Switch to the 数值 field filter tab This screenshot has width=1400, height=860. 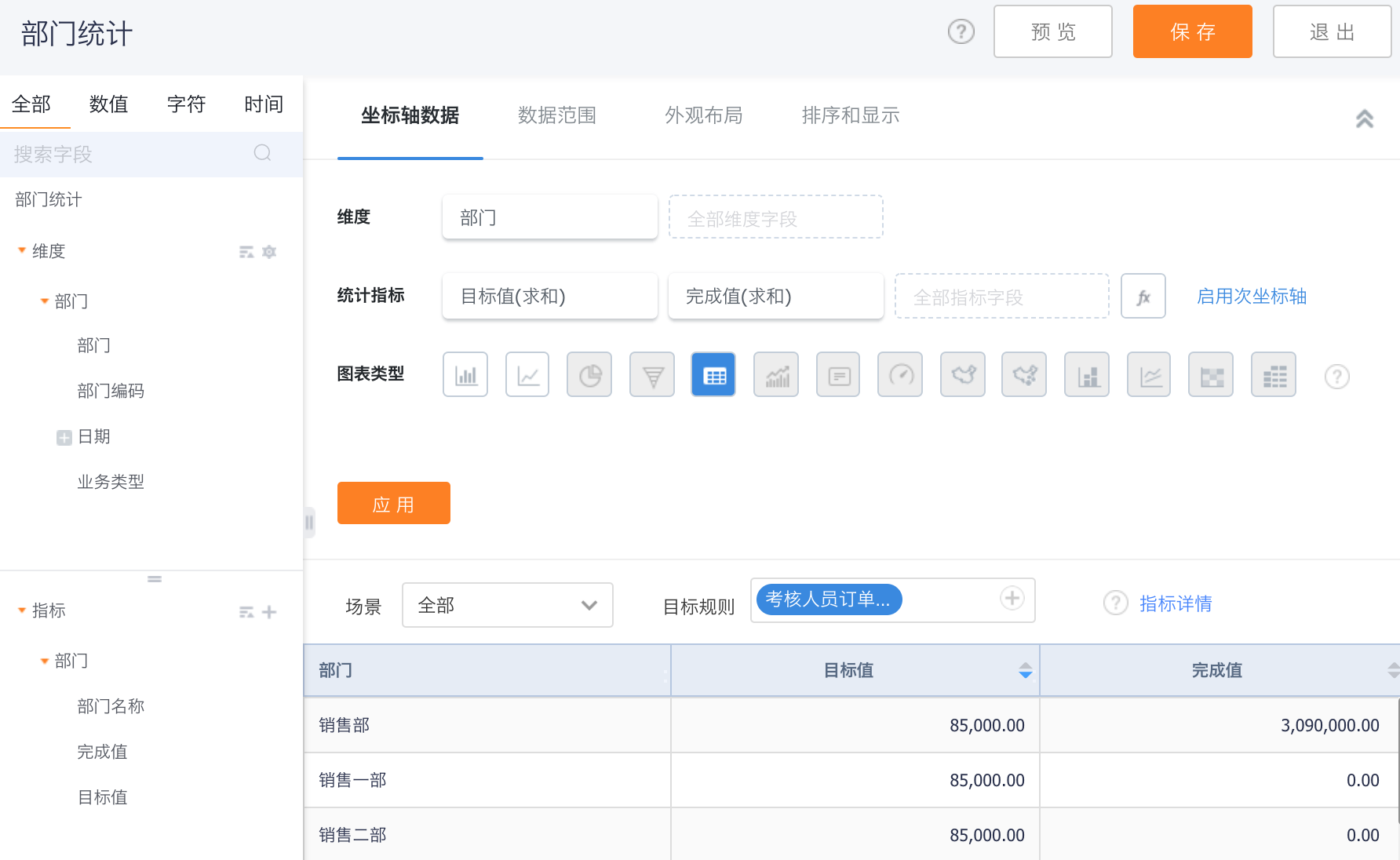(108, 104)
